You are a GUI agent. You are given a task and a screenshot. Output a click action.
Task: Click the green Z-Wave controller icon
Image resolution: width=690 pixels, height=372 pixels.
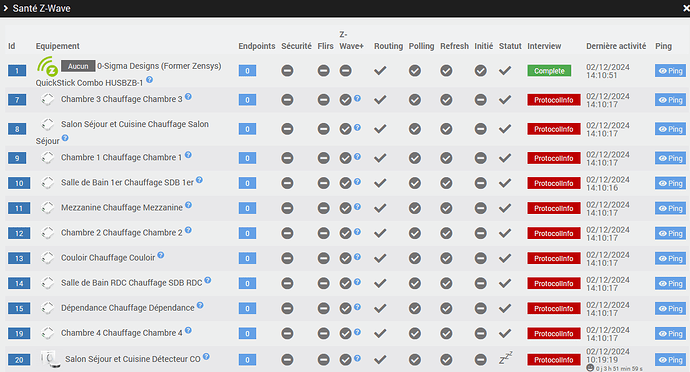click(48, 66)
